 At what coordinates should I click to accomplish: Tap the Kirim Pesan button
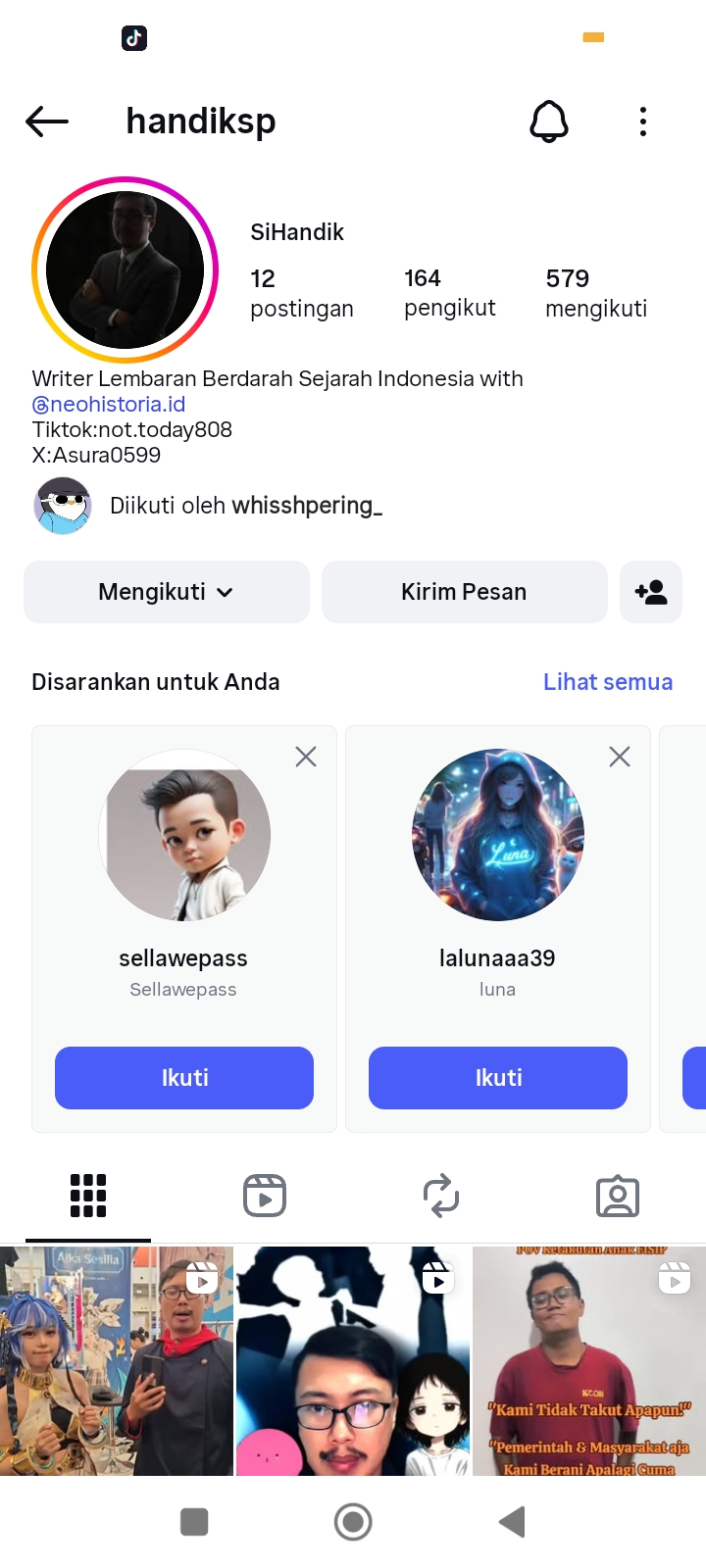click(465, 592)
